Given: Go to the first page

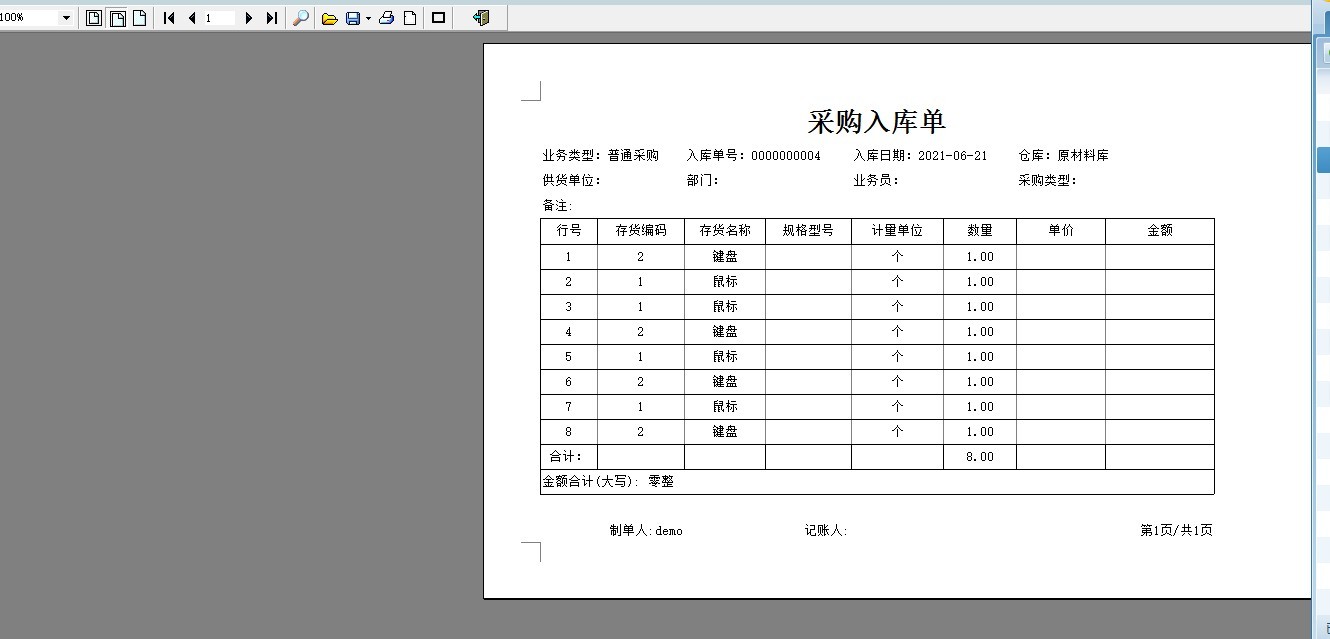Looking at the screenshot, I should [x=169, y=18].
